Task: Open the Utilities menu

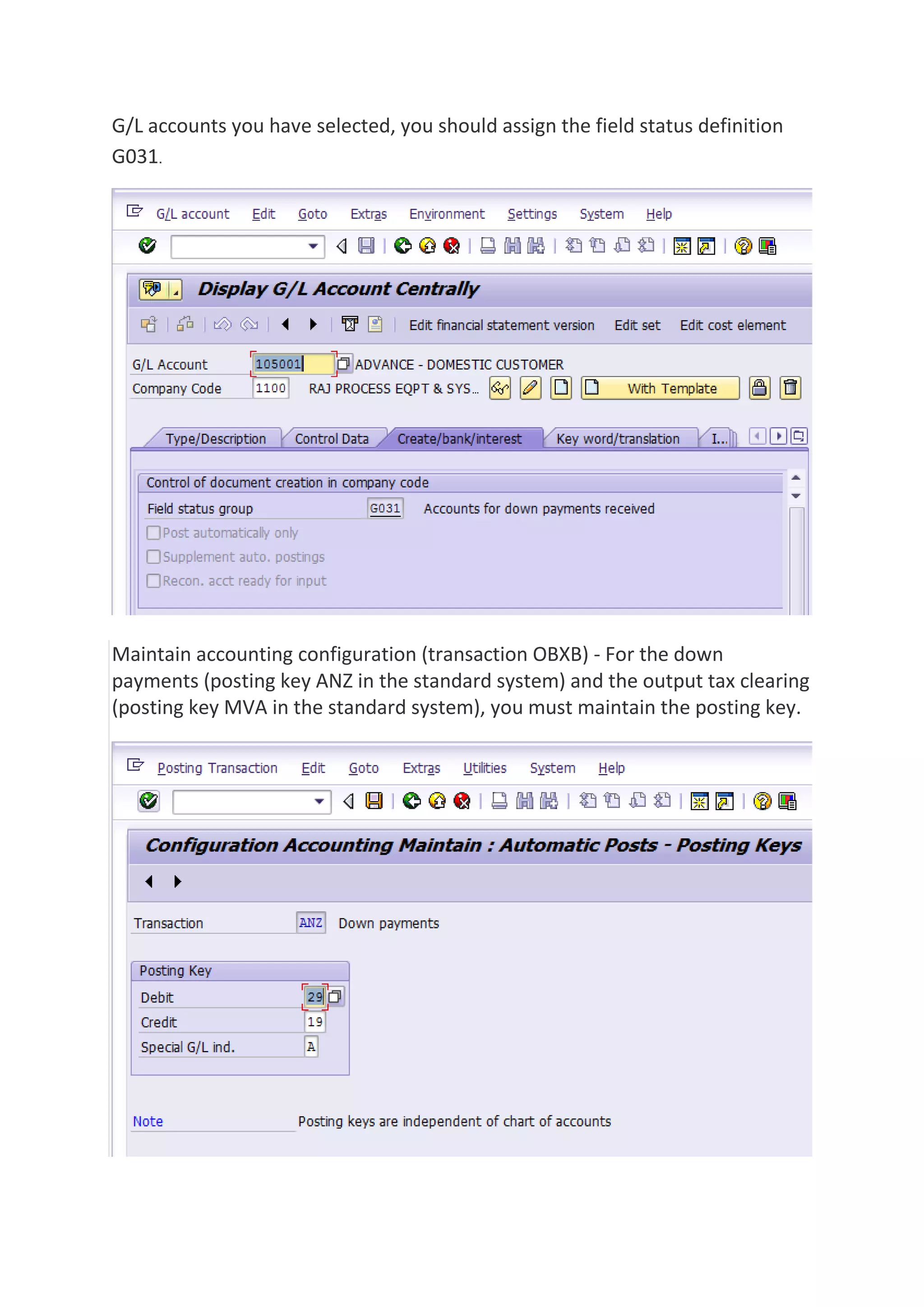Action: pos(485,769)
